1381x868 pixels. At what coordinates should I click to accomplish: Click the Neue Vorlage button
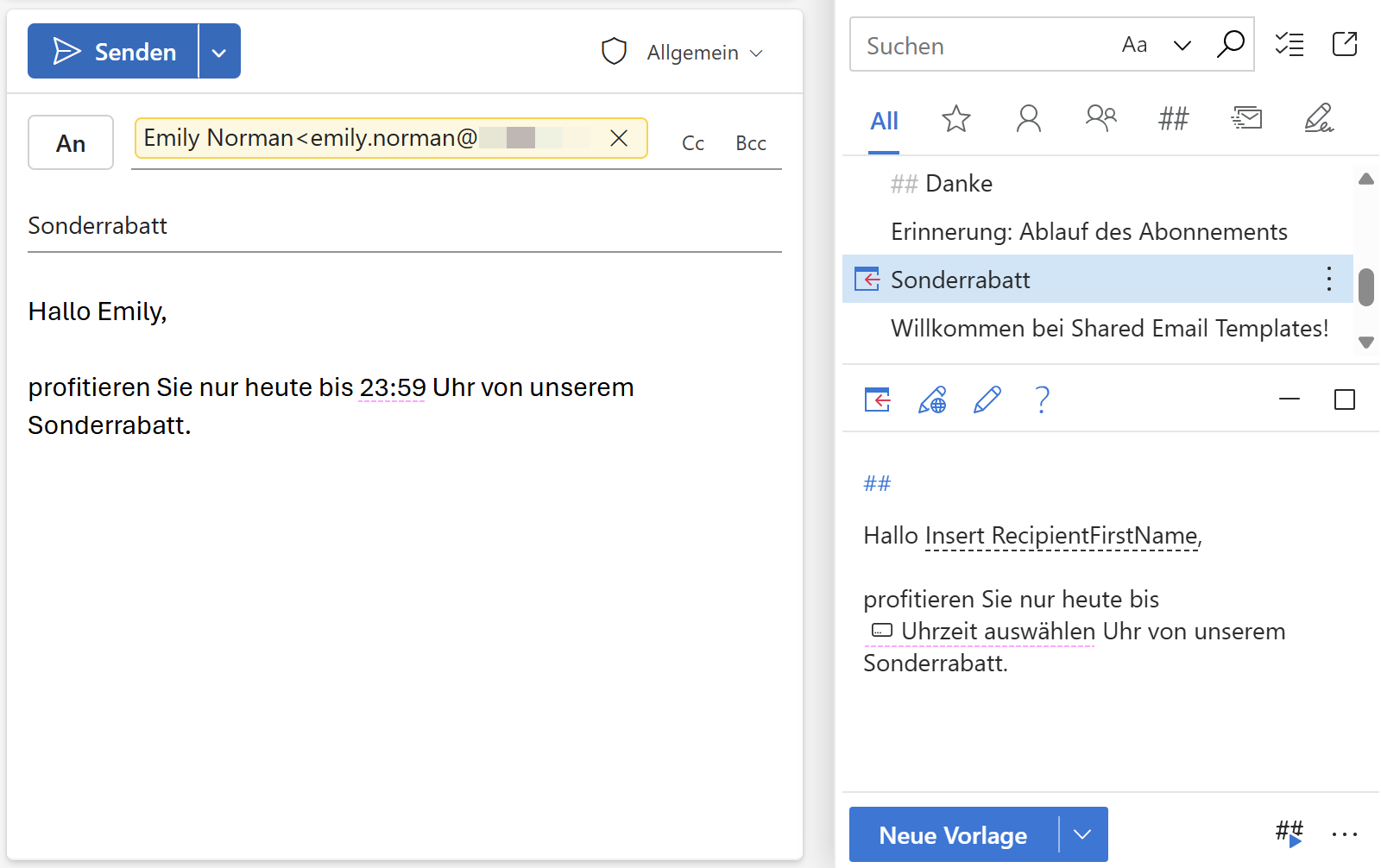[x=953, y=835]
